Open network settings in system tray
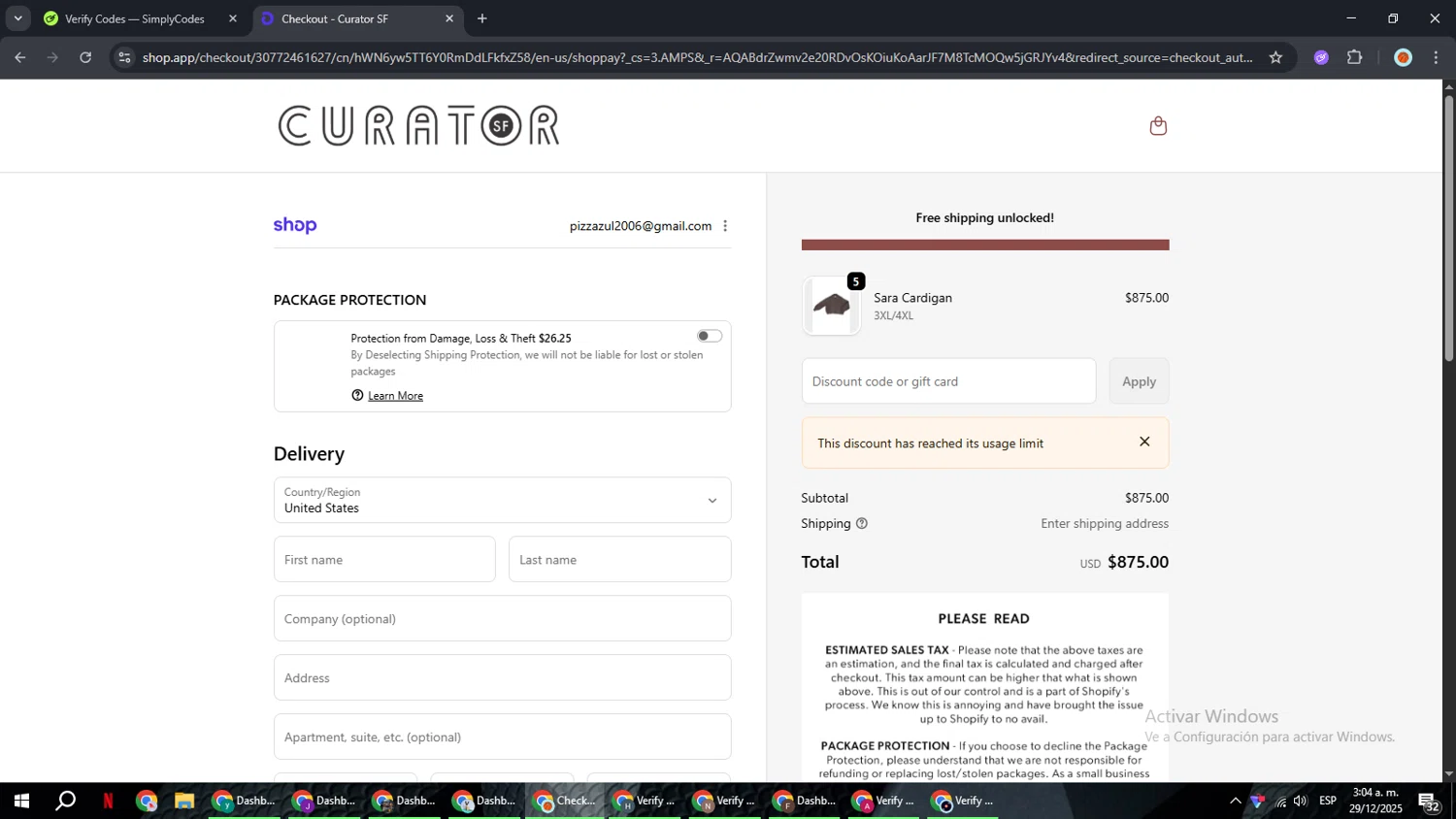This screenshot has width=1456, height=819. point(1280,802)
